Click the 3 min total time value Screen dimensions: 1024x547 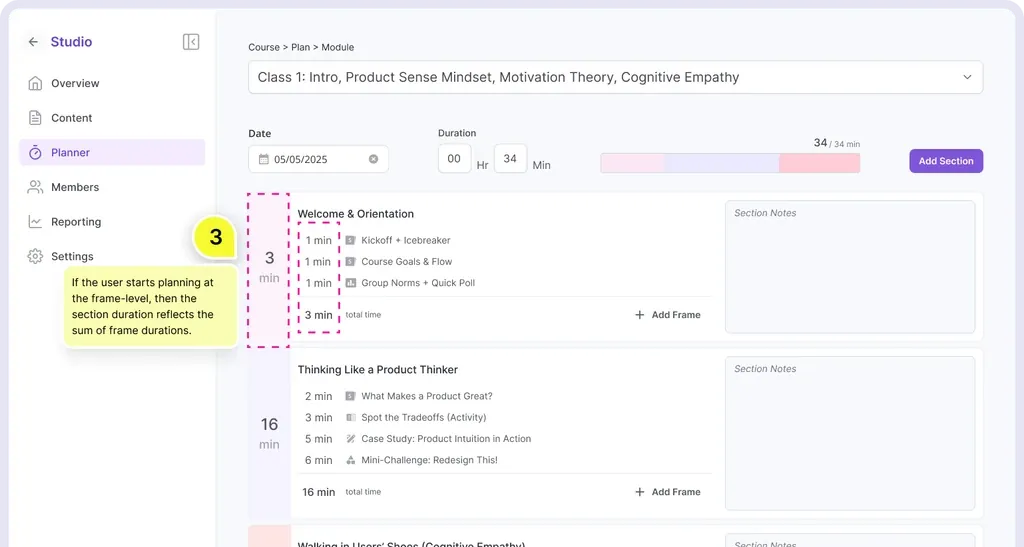(318, 315)
